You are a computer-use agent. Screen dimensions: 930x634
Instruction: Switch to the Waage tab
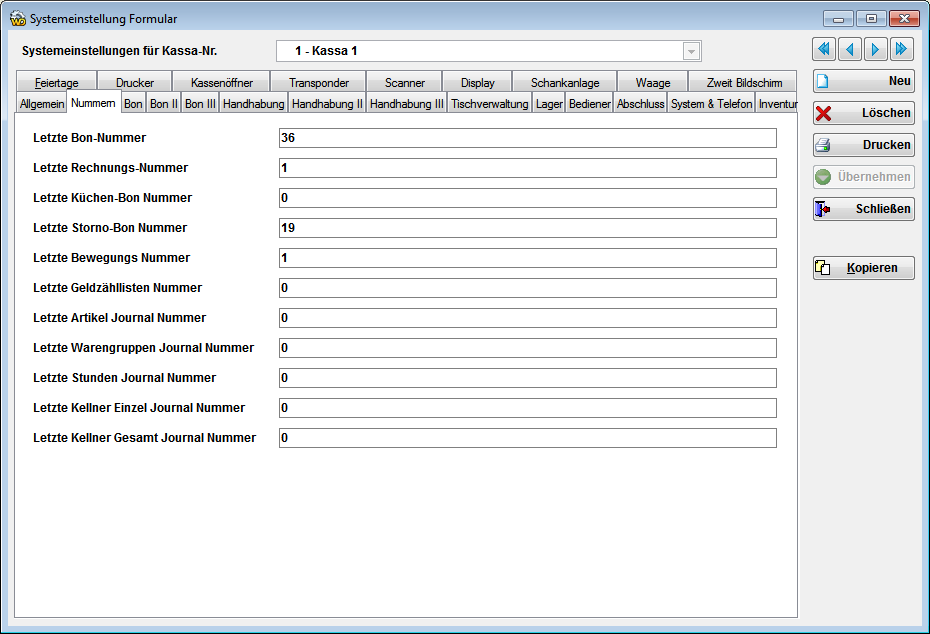652,82
